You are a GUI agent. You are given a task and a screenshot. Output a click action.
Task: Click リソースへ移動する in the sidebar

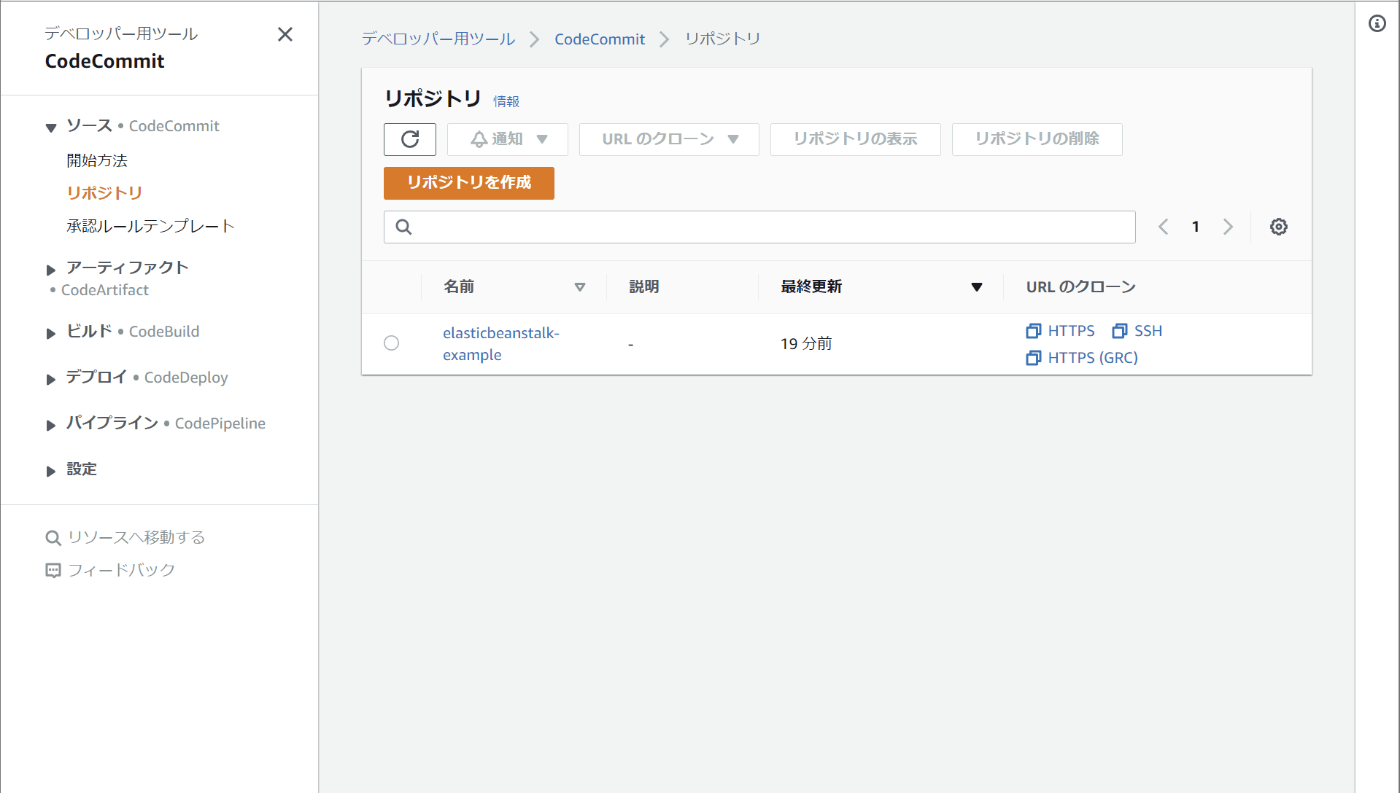(125, 537)
